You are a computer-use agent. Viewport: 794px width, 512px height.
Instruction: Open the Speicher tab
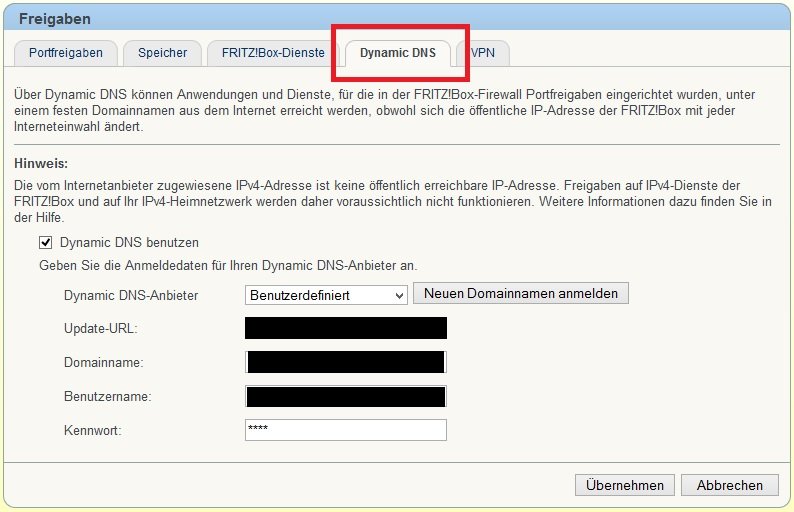[163, 53]
